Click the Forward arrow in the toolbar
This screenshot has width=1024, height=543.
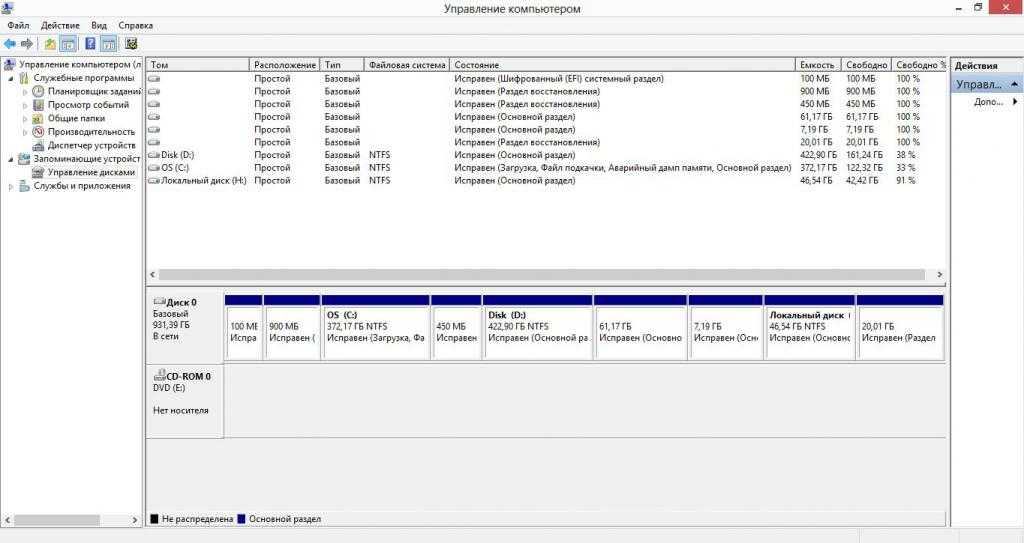(x=27, y=44)
